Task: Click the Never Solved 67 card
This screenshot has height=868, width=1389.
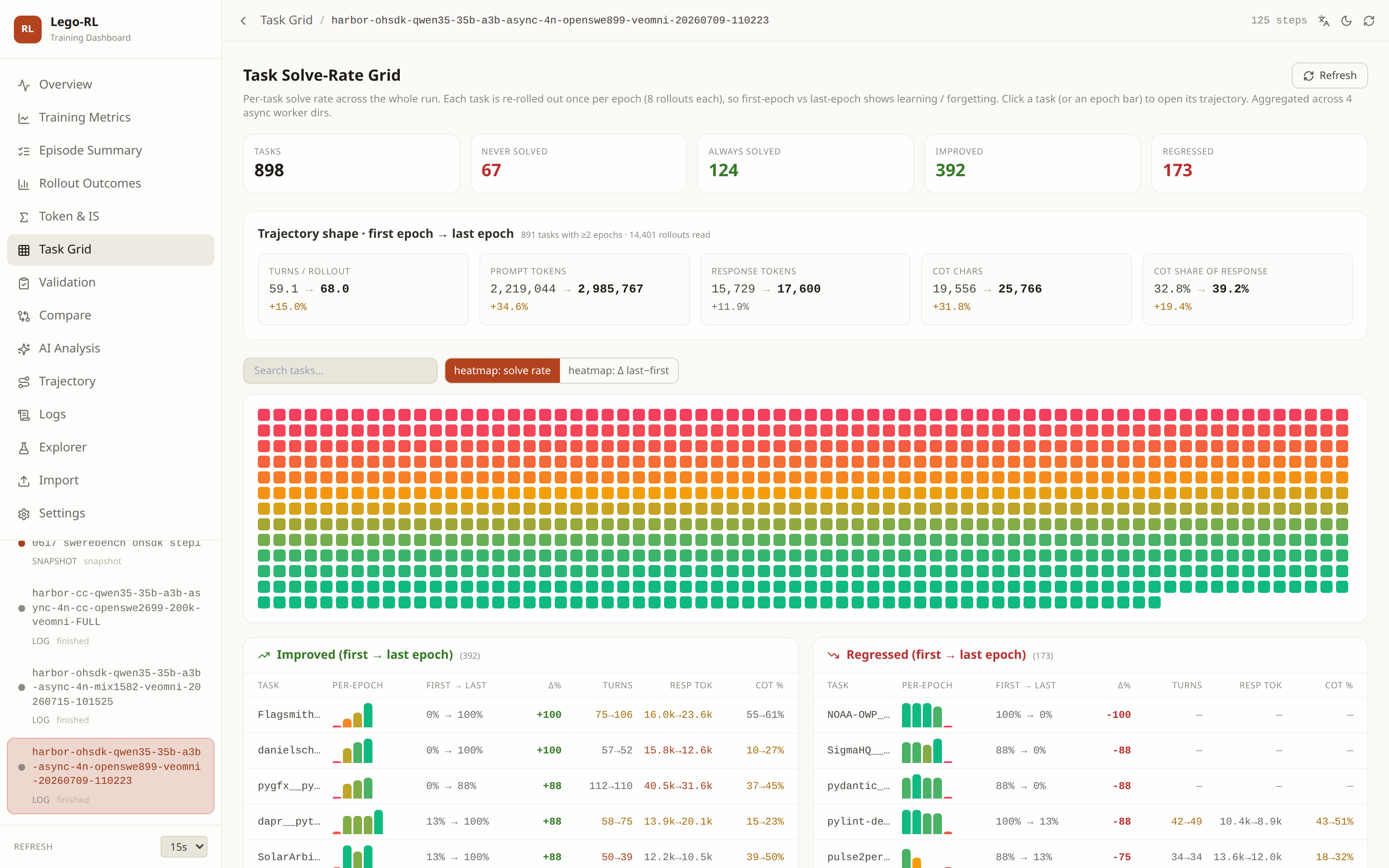Action: [578, 164]
